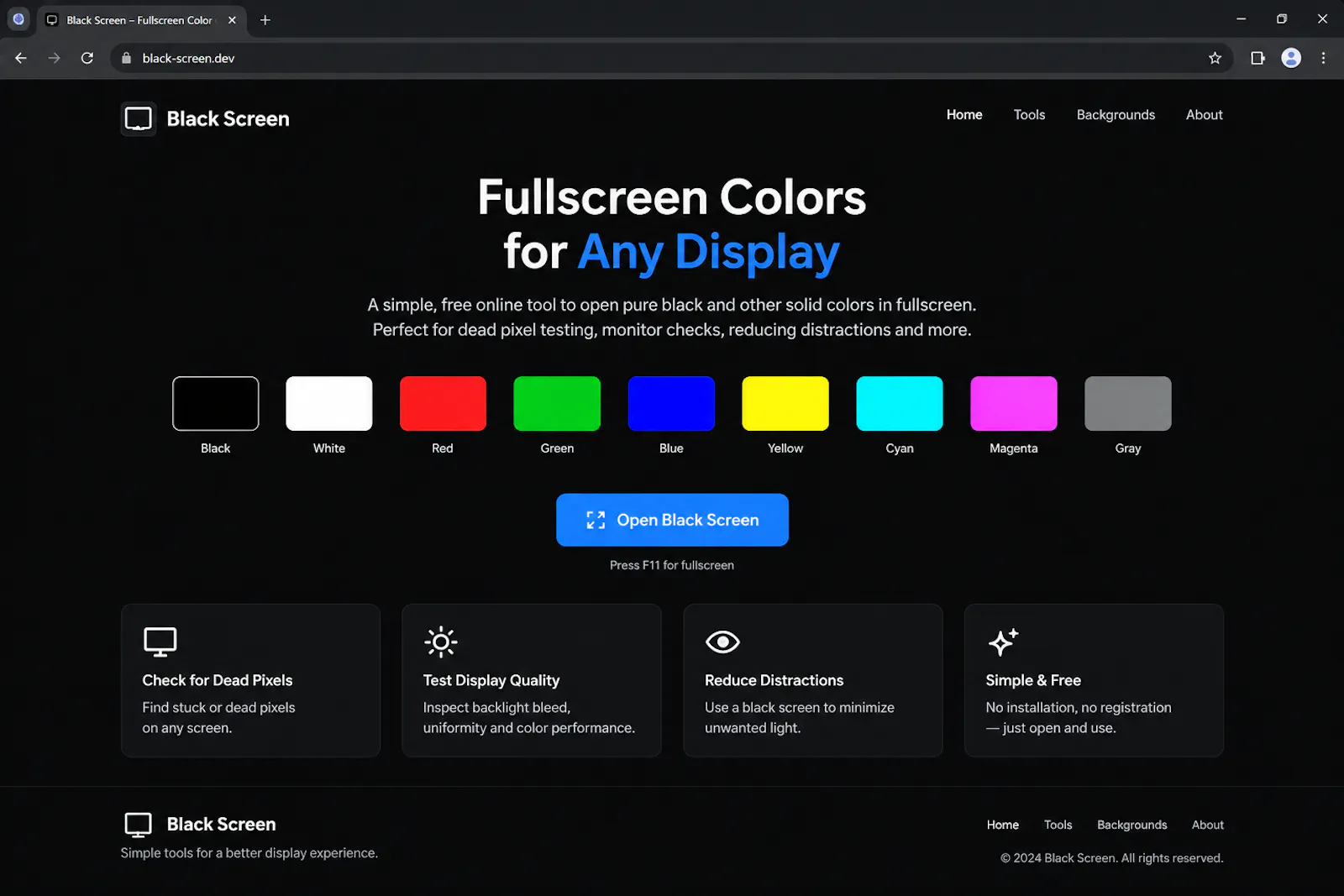Viewport: 1344px width, 896px height.
Task: Click the footer Black Screen monitor icon
Action: pos(139,825)
